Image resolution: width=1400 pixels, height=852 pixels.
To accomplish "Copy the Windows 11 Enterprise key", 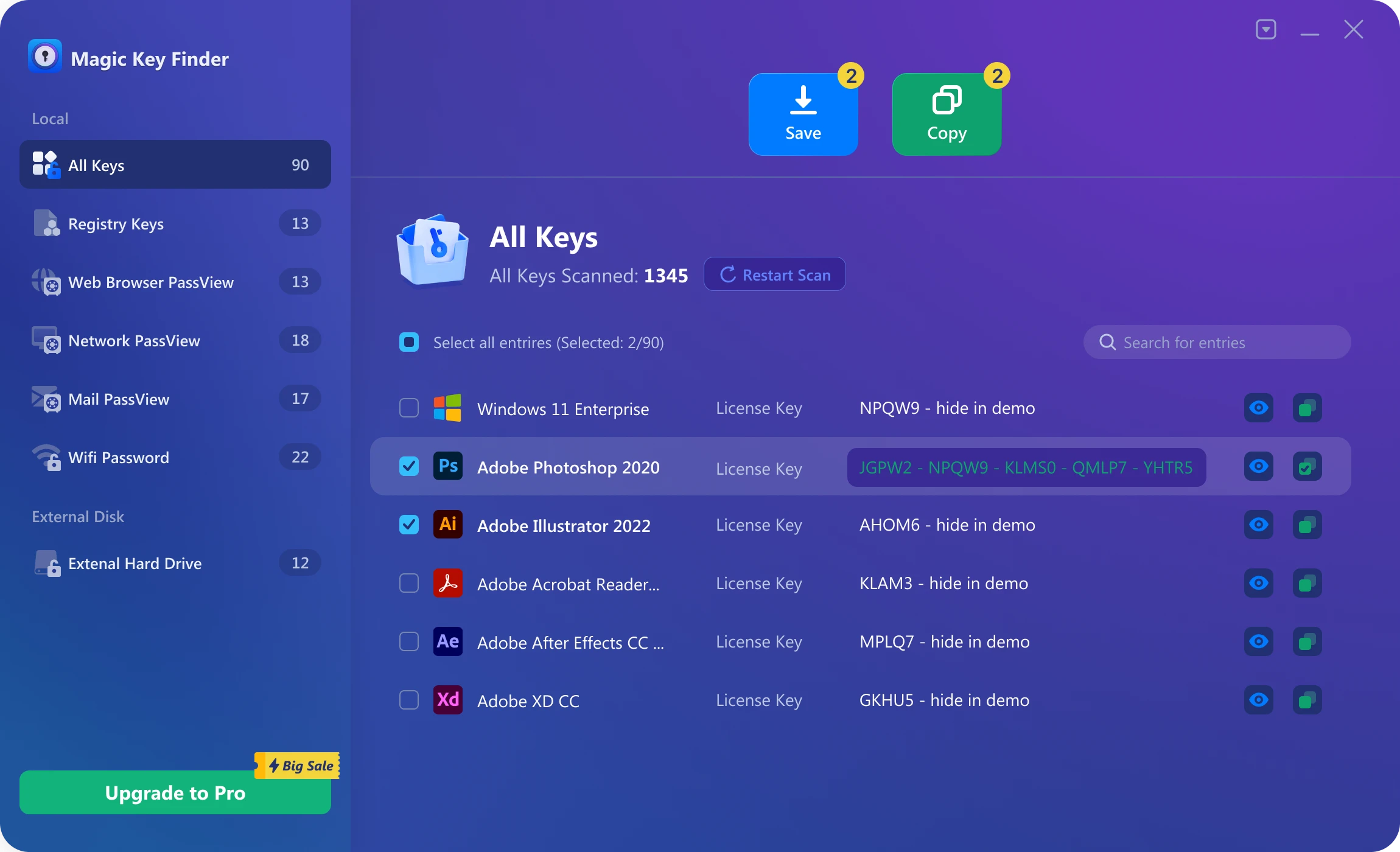I will click(x=1307, y=408).
